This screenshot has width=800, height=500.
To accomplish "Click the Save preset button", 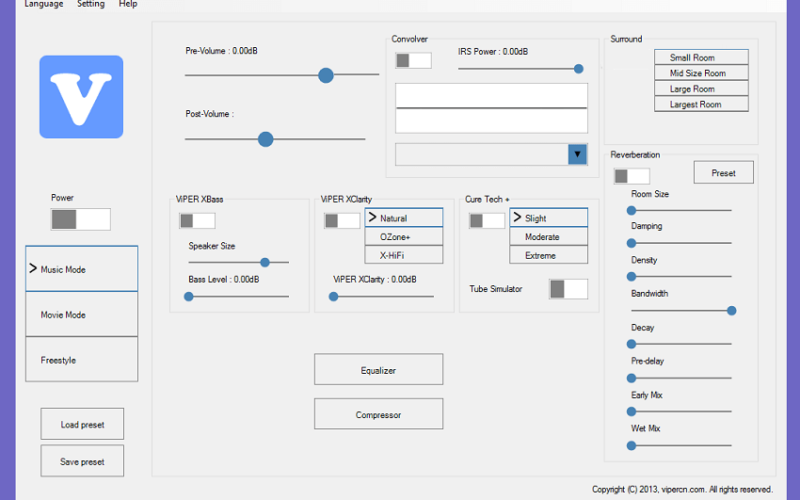I will click(82, 461).
